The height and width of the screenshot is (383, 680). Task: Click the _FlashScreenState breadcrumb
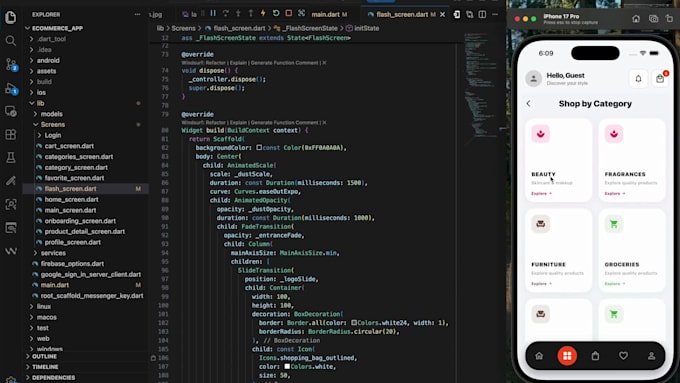click(310, 28)
